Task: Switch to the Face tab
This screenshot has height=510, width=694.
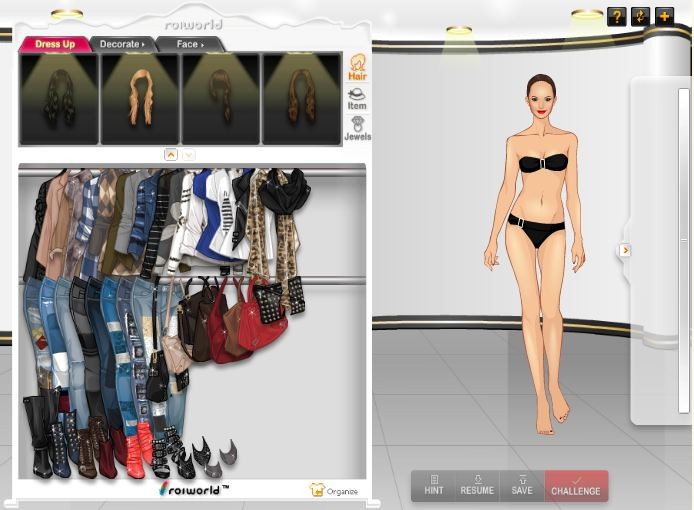Action: point(189,44)
